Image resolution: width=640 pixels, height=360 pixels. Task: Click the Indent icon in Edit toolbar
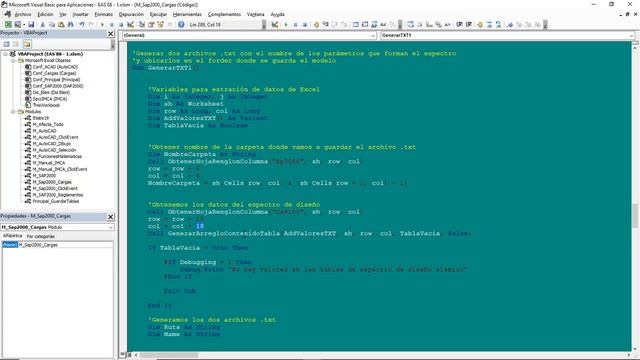click(460, 24)
